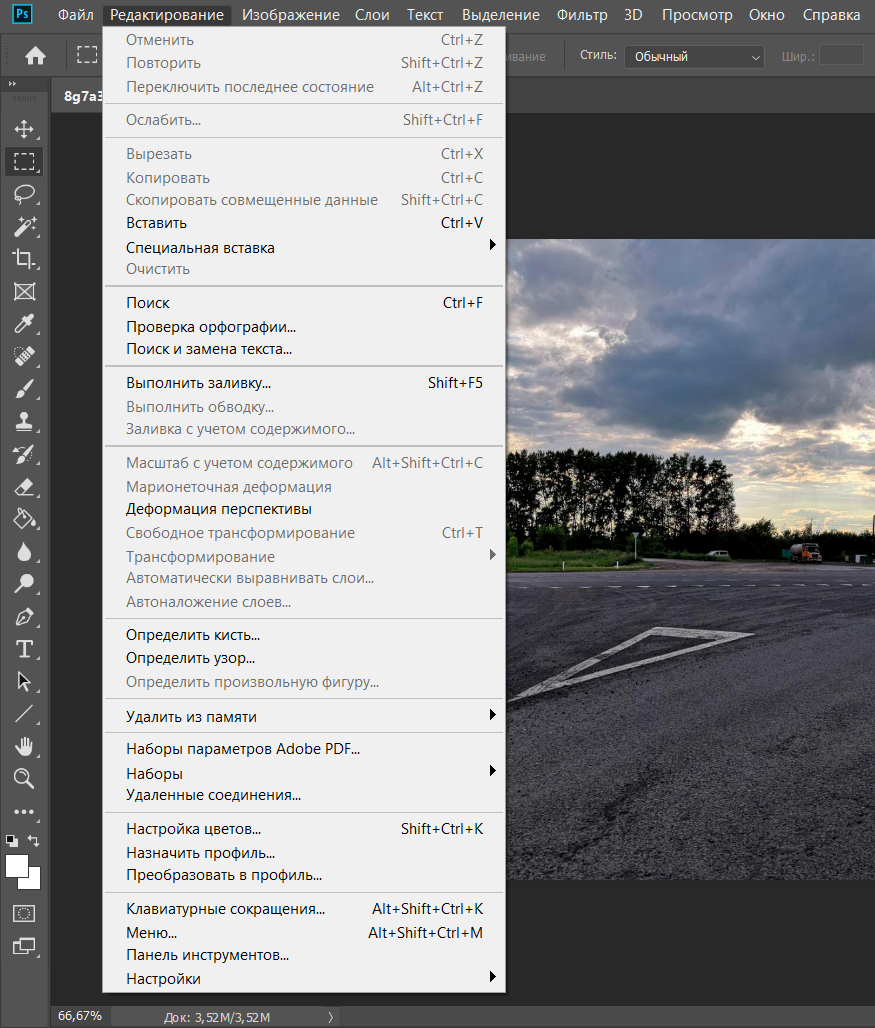
Task: Open the Изображение menu
Action: [x=291, y=15]
